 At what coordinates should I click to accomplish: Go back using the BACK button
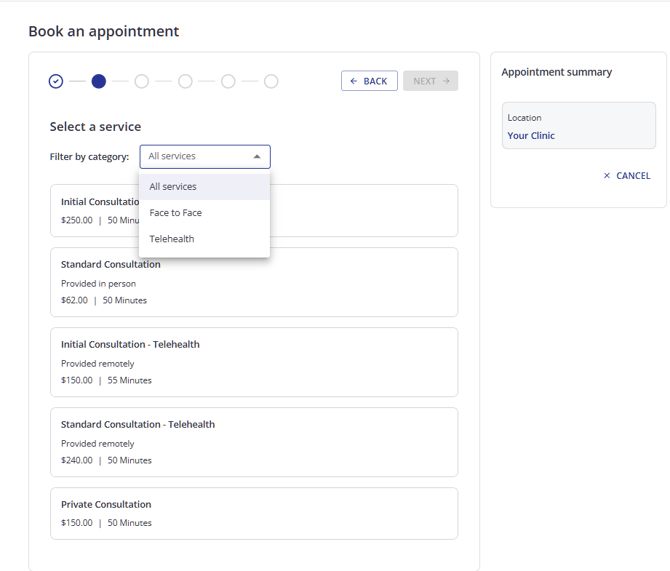coord(369,81)
